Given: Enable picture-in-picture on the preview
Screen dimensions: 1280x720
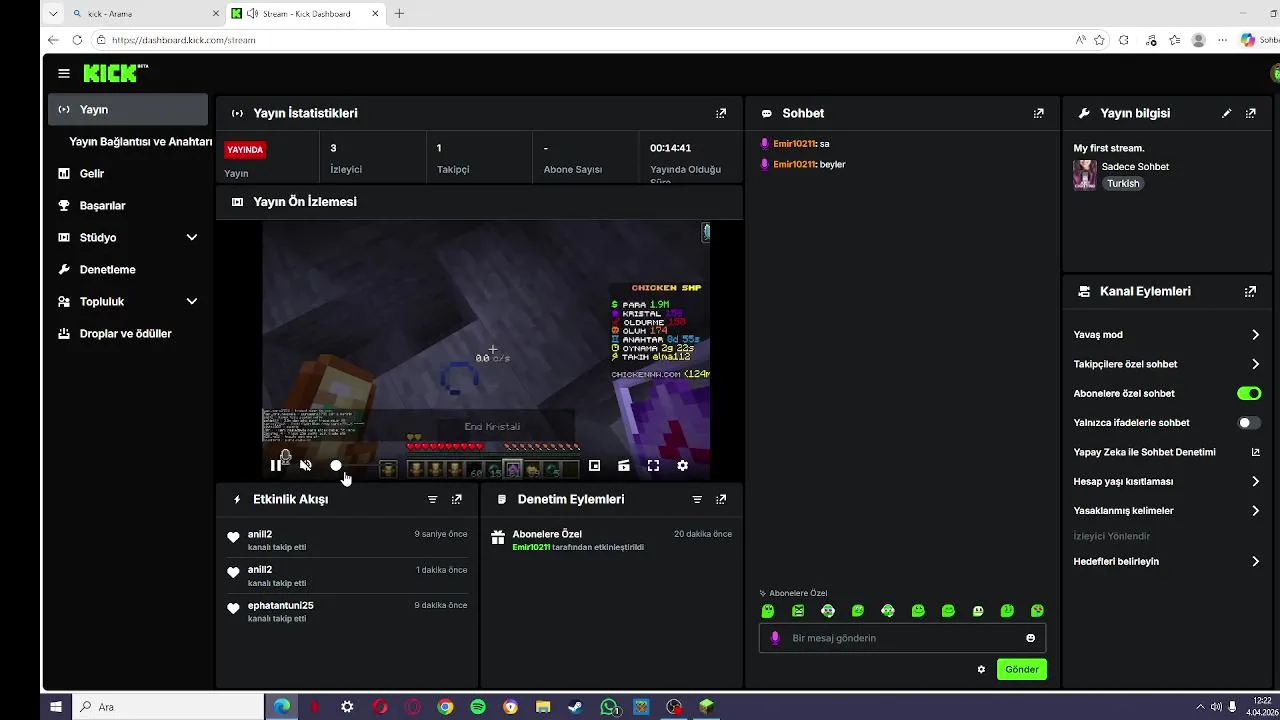Looking at the screenshot, I should pyautogui.click(x=594, y=466).
